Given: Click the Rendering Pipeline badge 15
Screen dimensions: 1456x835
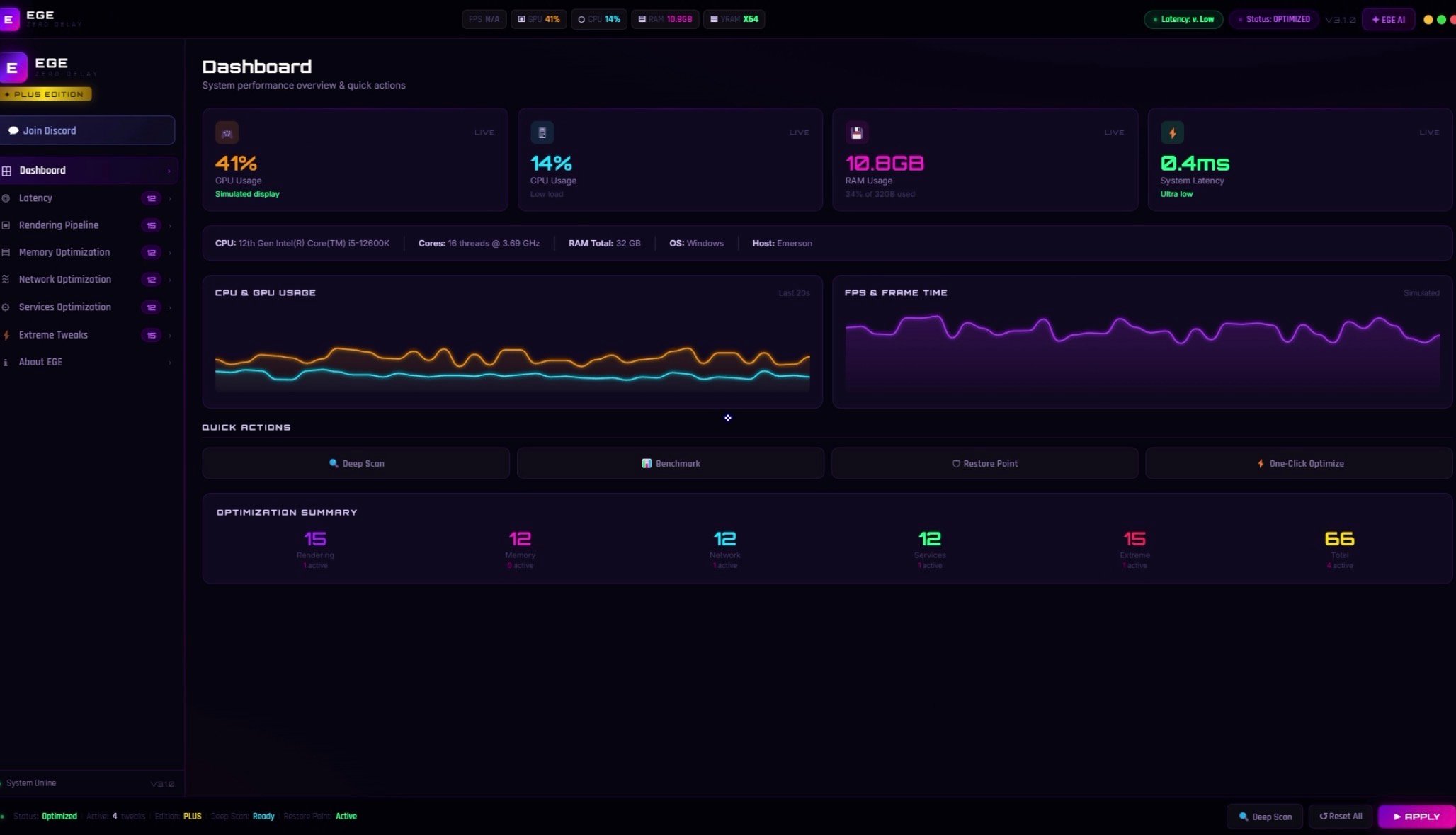Looking at the screenshot, I should pos(151,226).
